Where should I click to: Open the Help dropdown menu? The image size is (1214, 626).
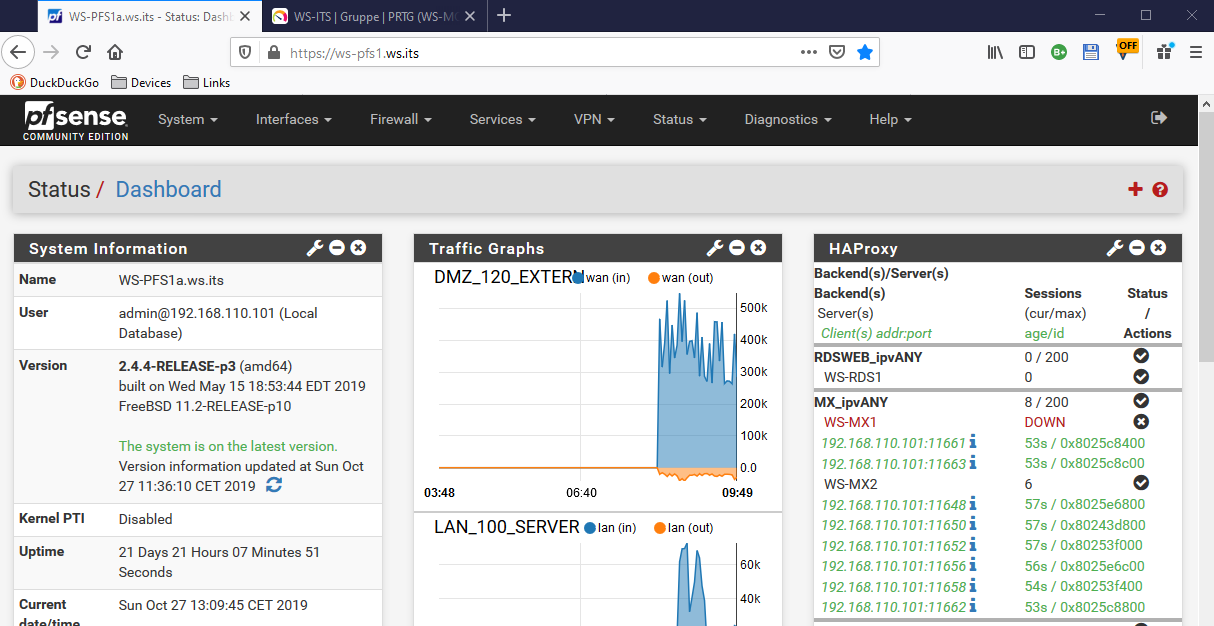click(890, 119)
